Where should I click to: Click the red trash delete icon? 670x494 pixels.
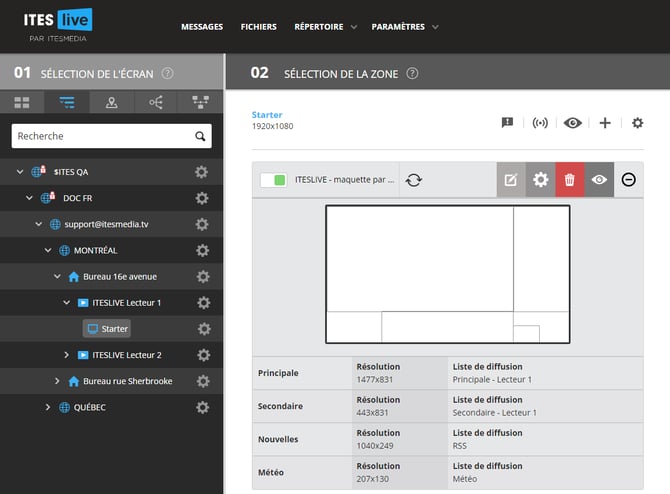(569, 180)
